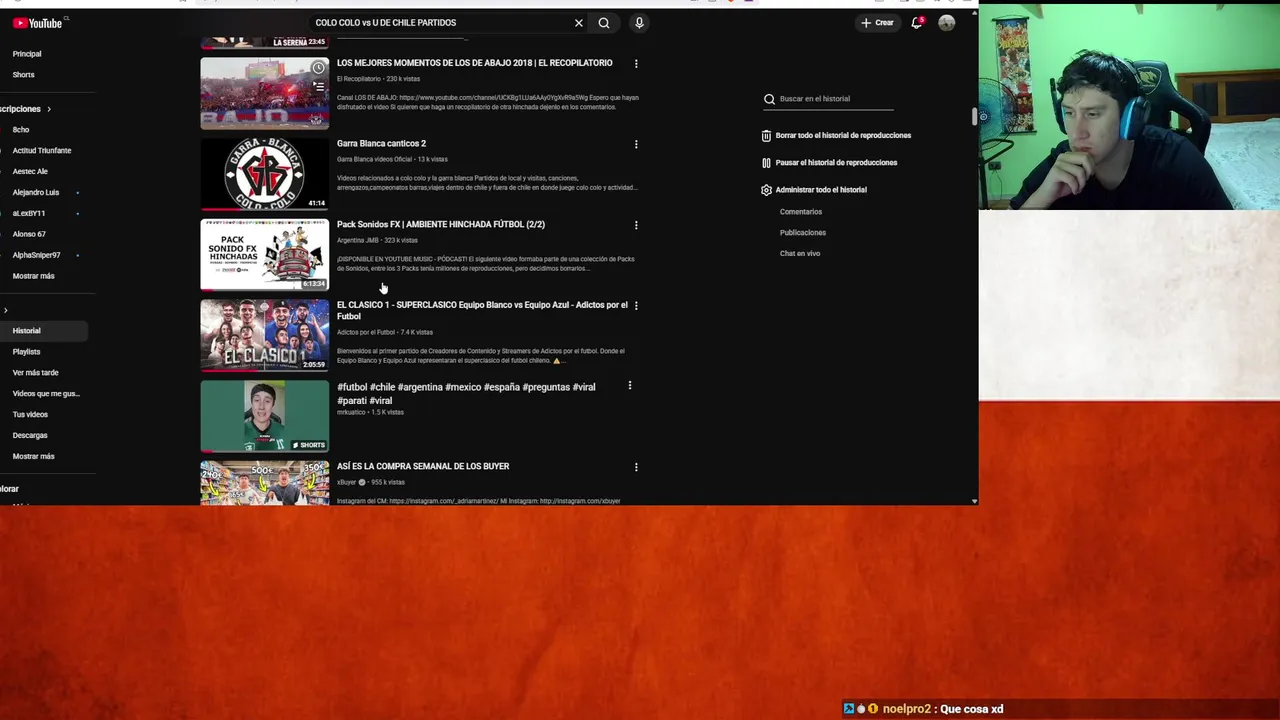
Task: Open title Así es la compra semanal
Action: [x=423, y=467]
